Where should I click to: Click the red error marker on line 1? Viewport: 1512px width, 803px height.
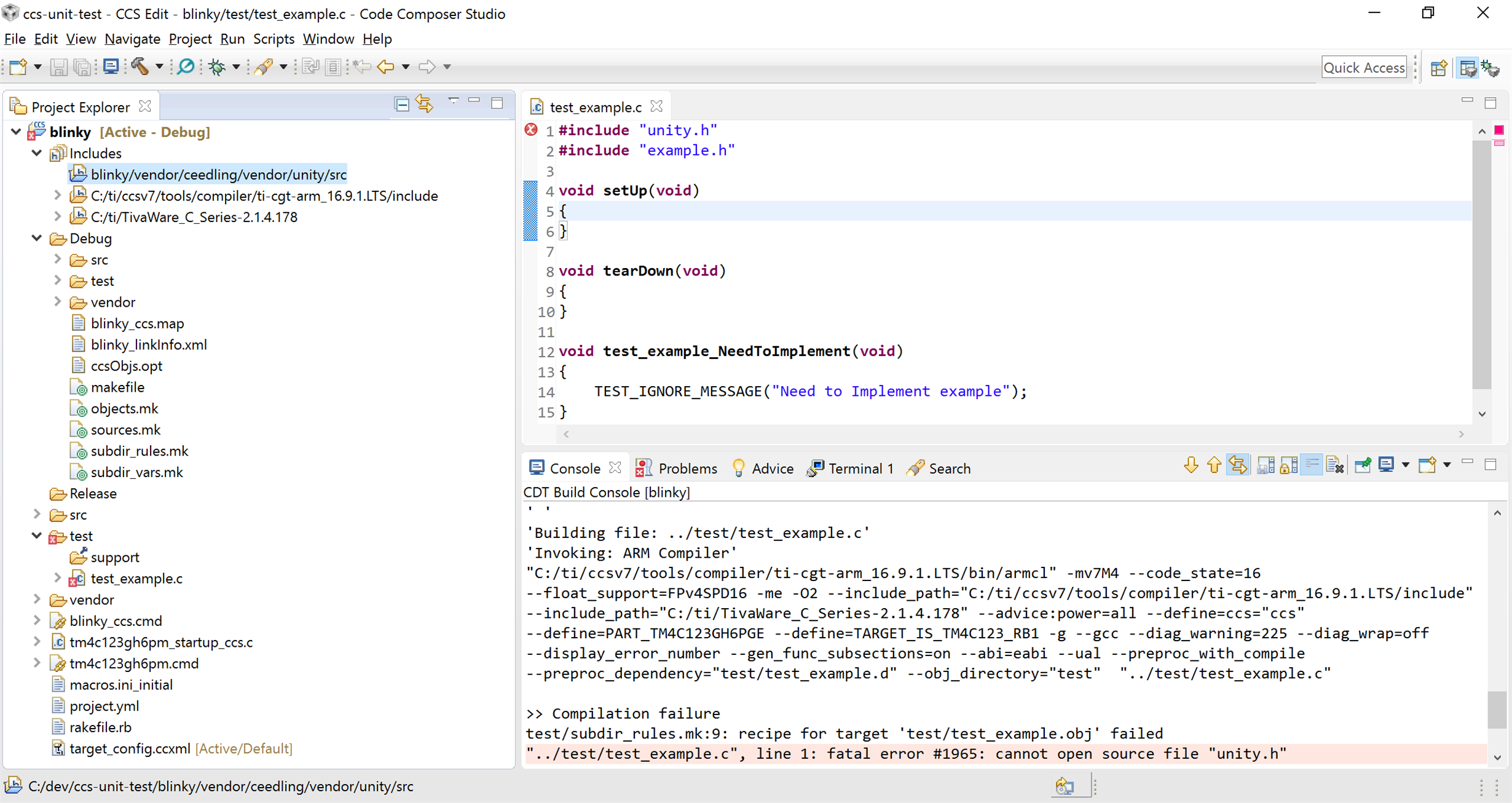tap(531, 130)
